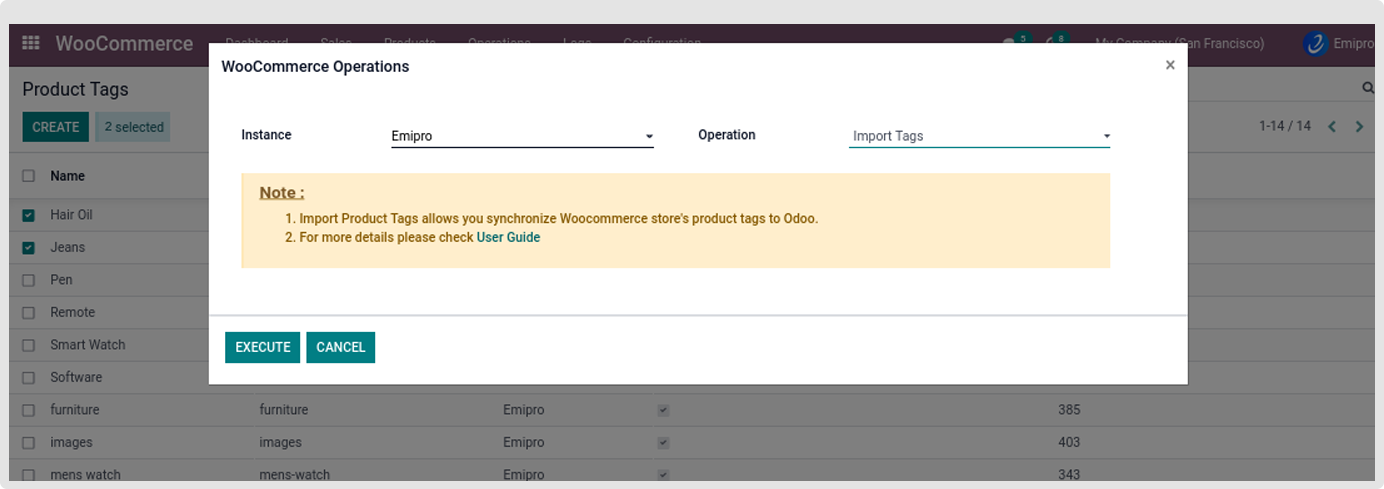1384x489 pixels.
Task: Click exported checkbox in images row
Action: (x=663, y=442)
